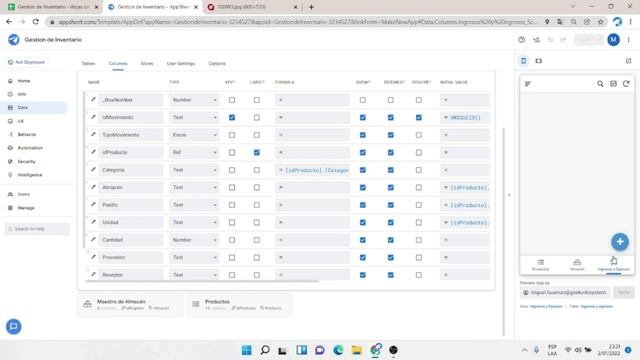
Task: Open the Options tab
Action: click(217, 64)
